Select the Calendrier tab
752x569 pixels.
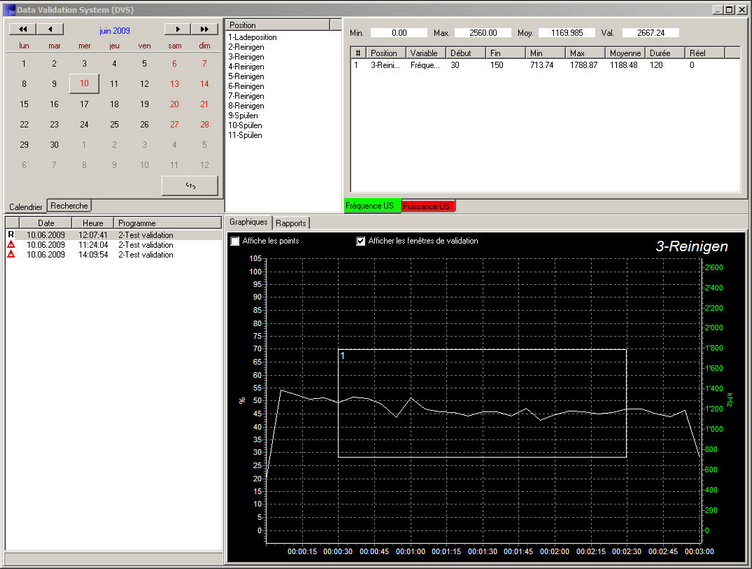pos(26,207)
